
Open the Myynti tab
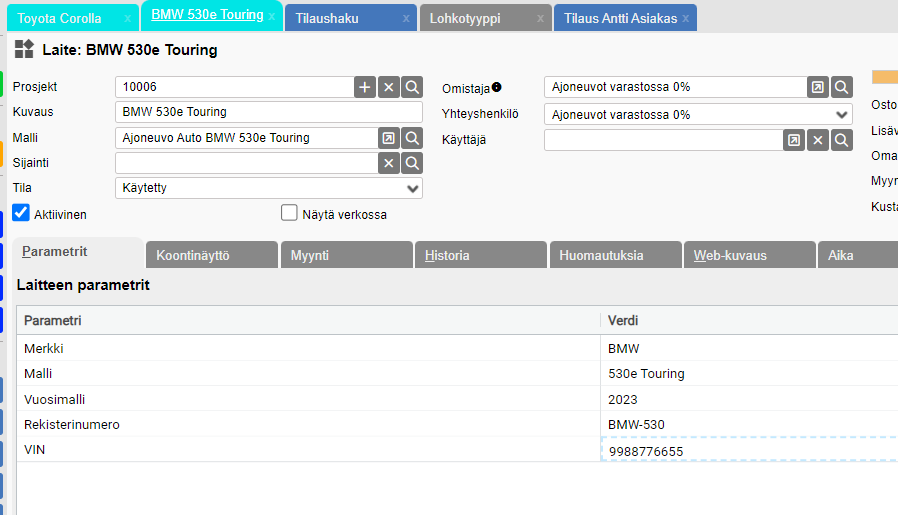(x=346, y=255)
